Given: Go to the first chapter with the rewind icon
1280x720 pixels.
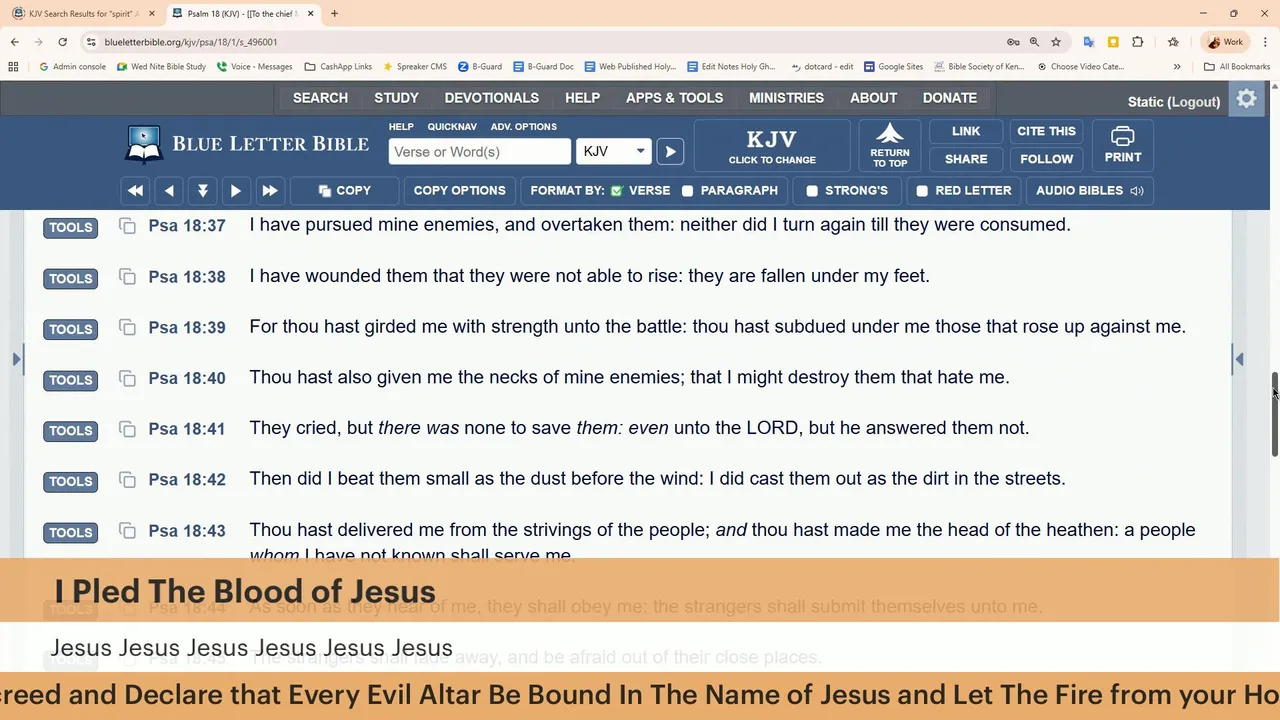Looking at the screenshot, I should pyautogui.click(x=135, y=191).
